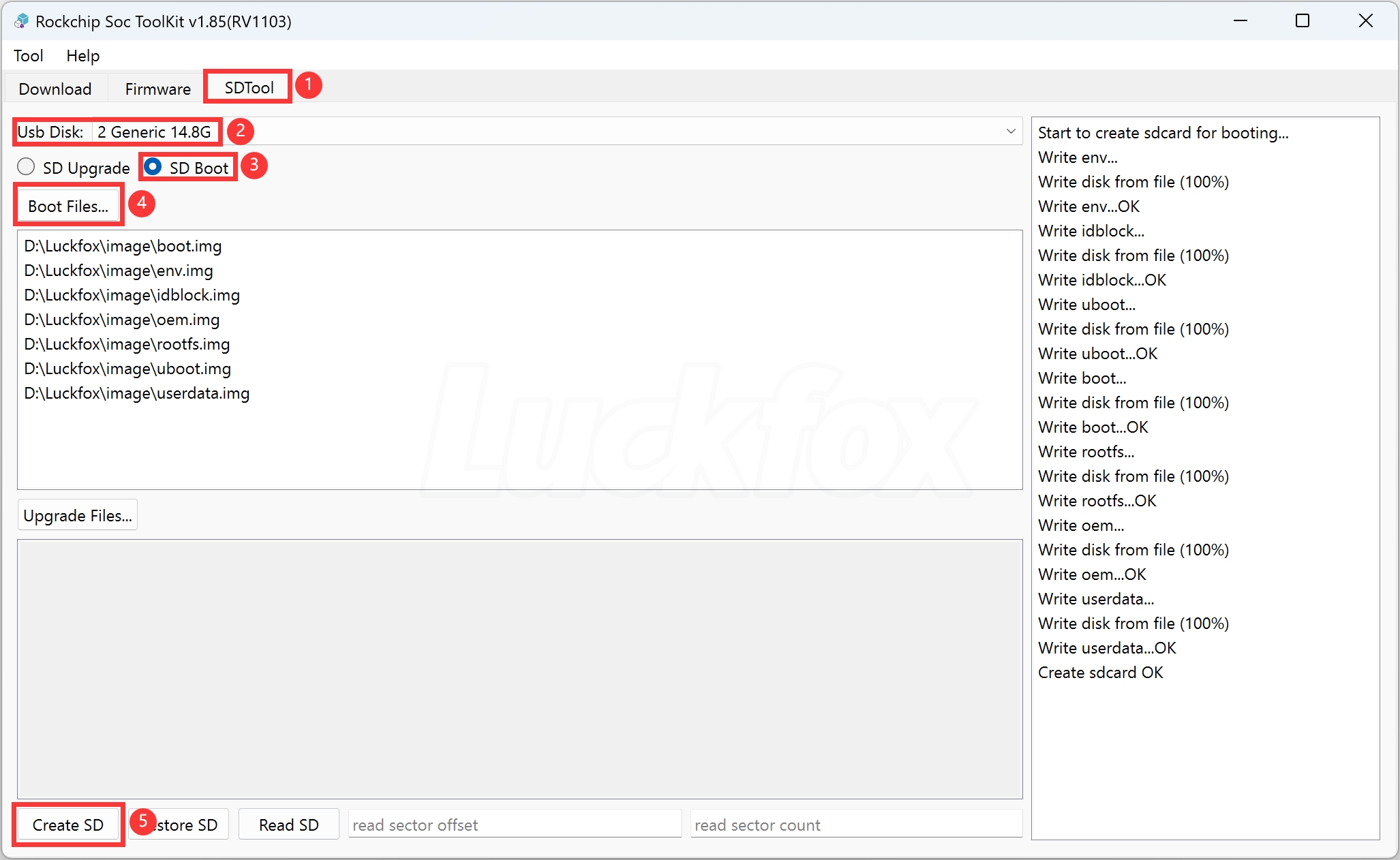The image size is (1400, 860).
Task: Expand the Usb Disk dropdown
Action: coord(1011,131)
